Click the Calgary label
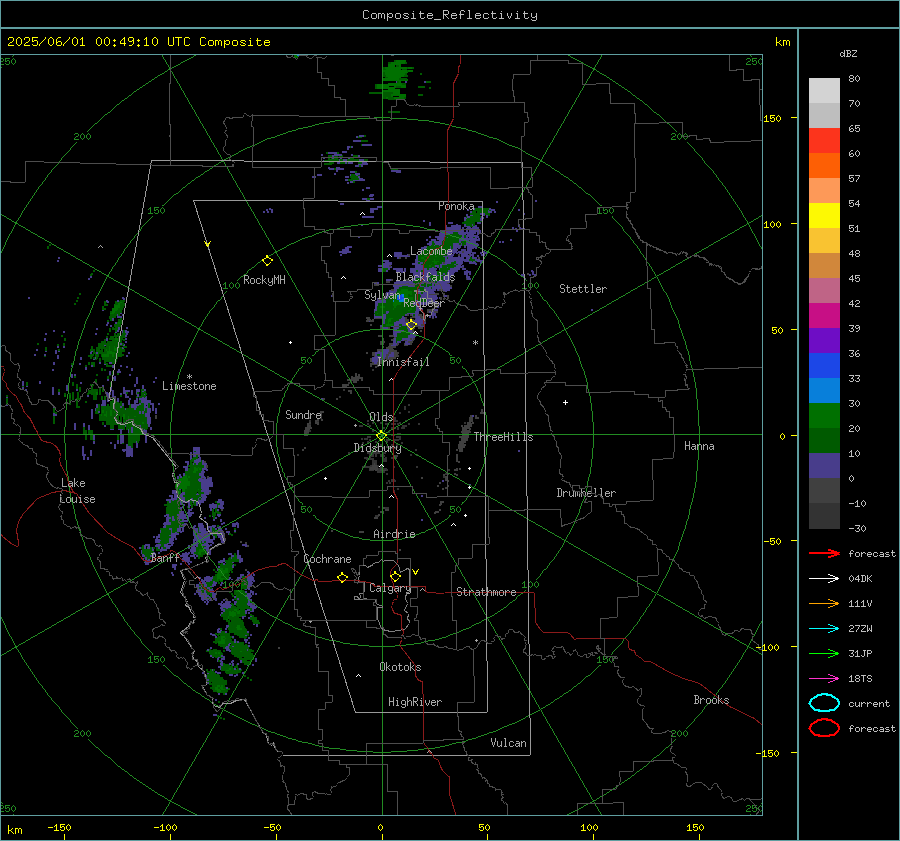This screenshot has height=841, width=900. pos(390,588)
